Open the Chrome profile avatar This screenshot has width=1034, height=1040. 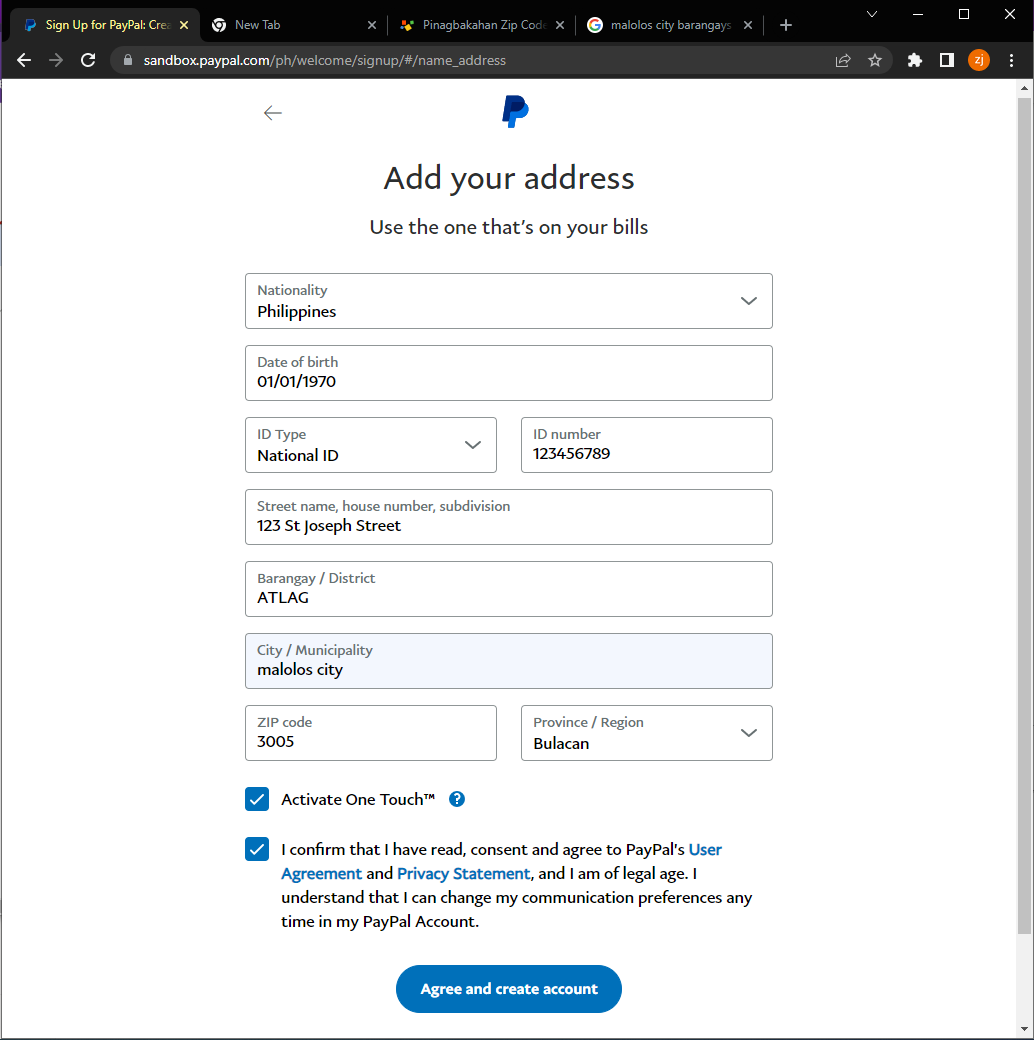(x=978, y=60)
